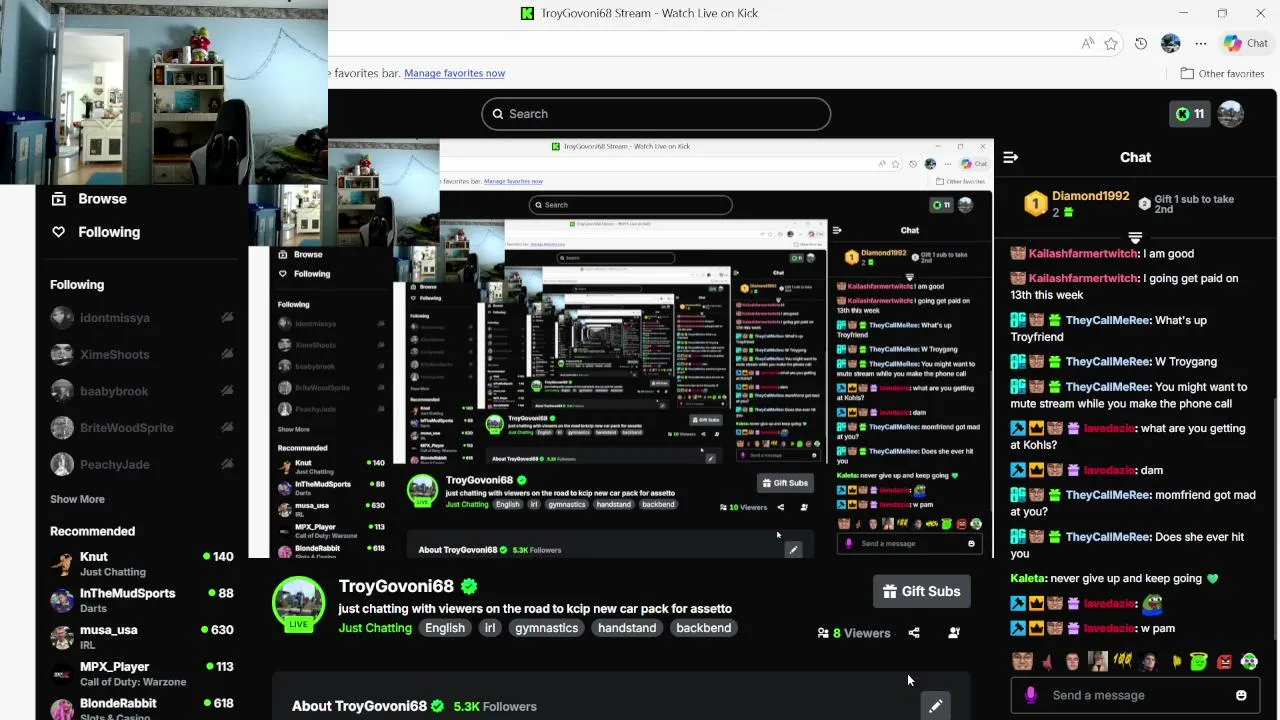Open browser settings three-dot menu

coord(1201,43)
